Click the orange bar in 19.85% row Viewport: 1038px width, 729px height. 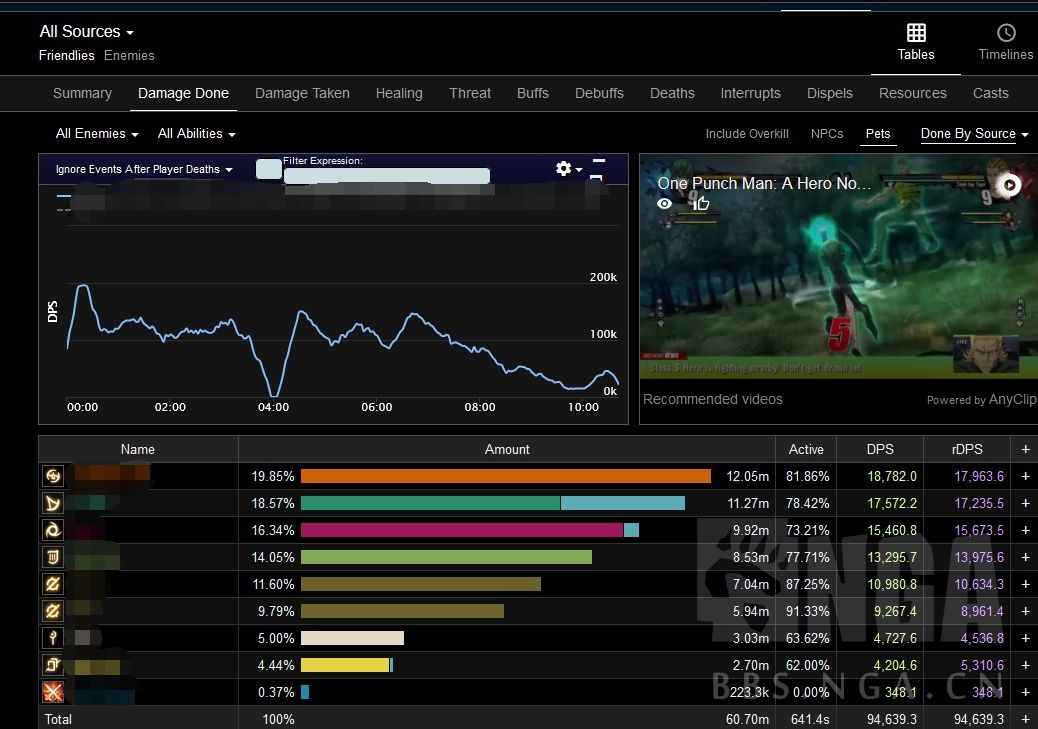pyautogui.click(x=505, y=476)
